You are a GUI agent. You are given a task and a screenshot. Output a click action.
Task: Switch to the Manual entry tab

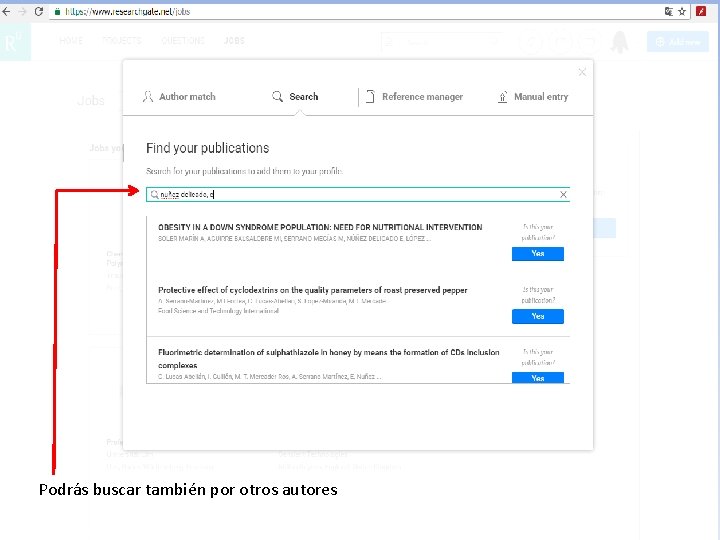coord(533,97)
